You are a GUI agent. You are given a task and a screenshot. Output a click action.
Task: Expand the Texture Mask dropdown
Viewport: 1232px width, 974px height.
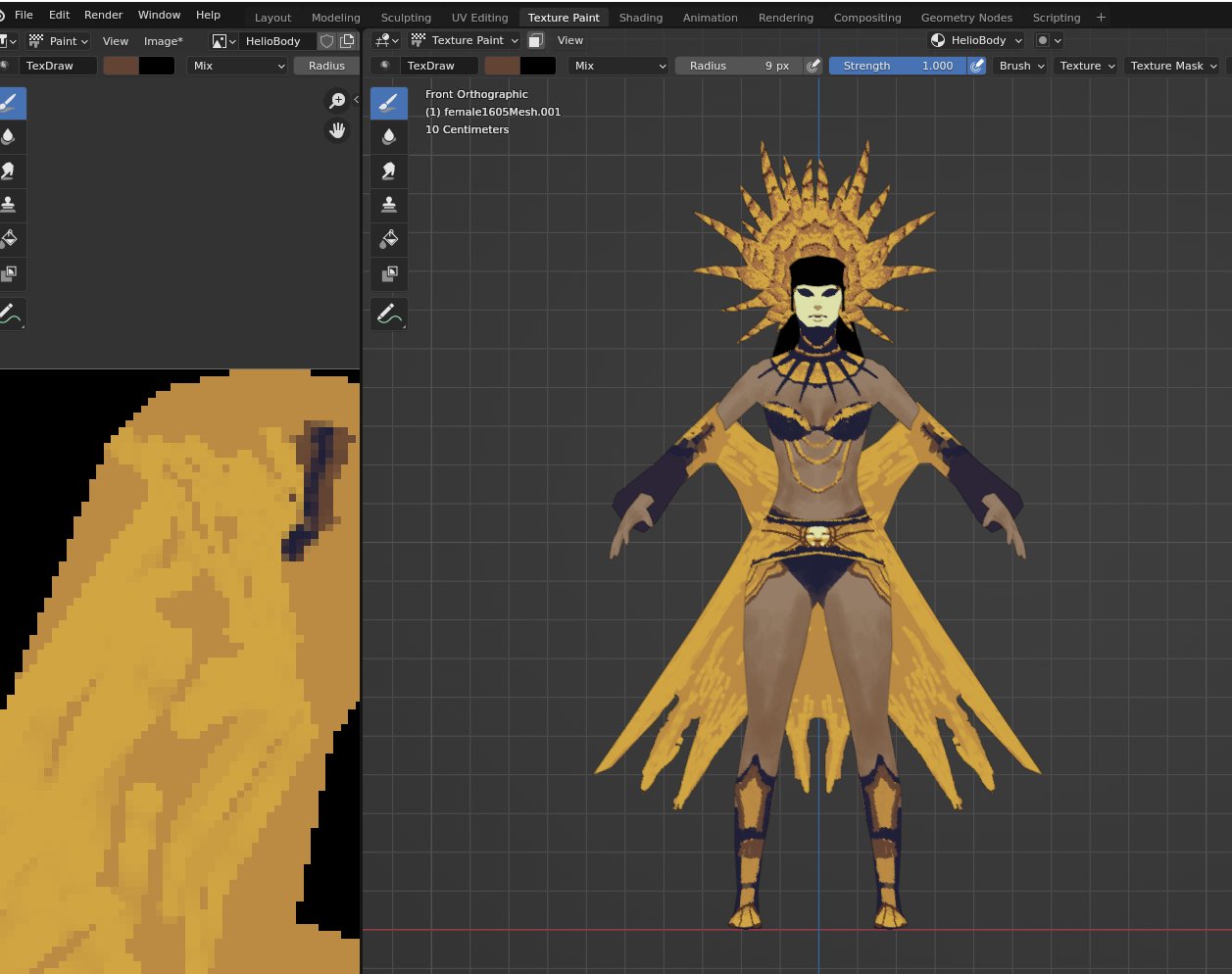point(1172,66)
